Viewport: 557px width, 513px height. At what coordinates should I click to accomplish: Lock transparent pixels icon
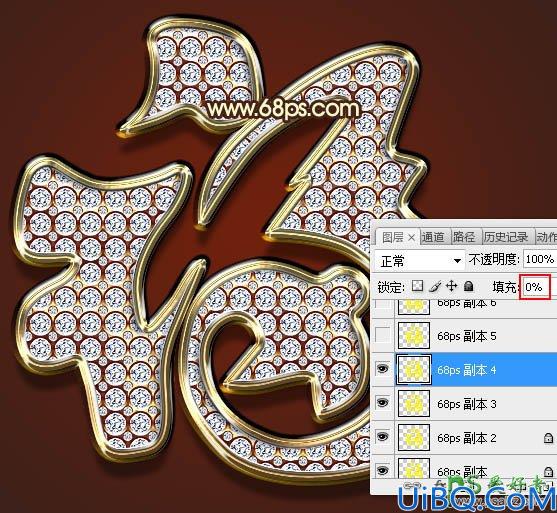[x=417, y=286]
